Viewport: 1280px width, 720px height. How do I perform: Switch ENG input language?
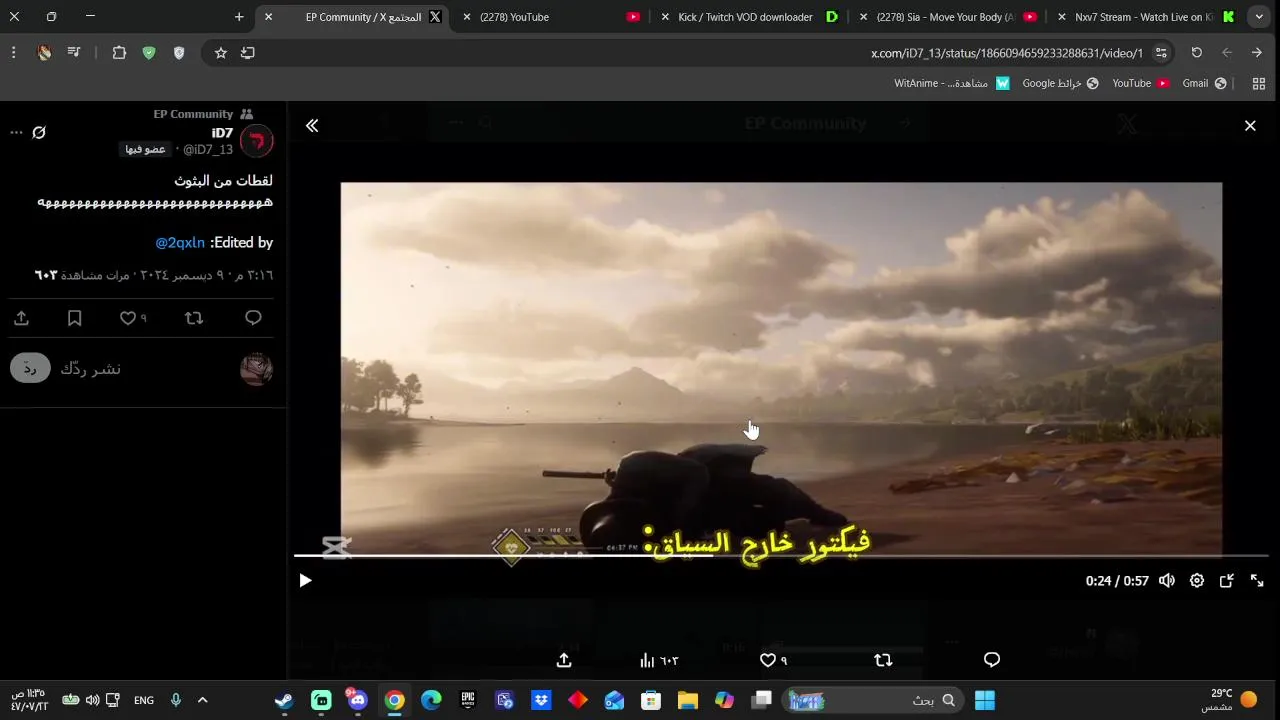pos(144,700)
